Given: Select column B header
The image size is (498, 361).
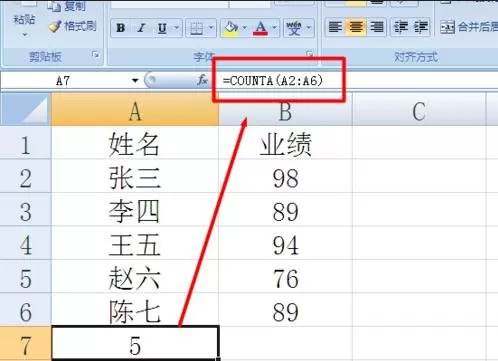Looking at the screenshot, I should tap(285, 110).
